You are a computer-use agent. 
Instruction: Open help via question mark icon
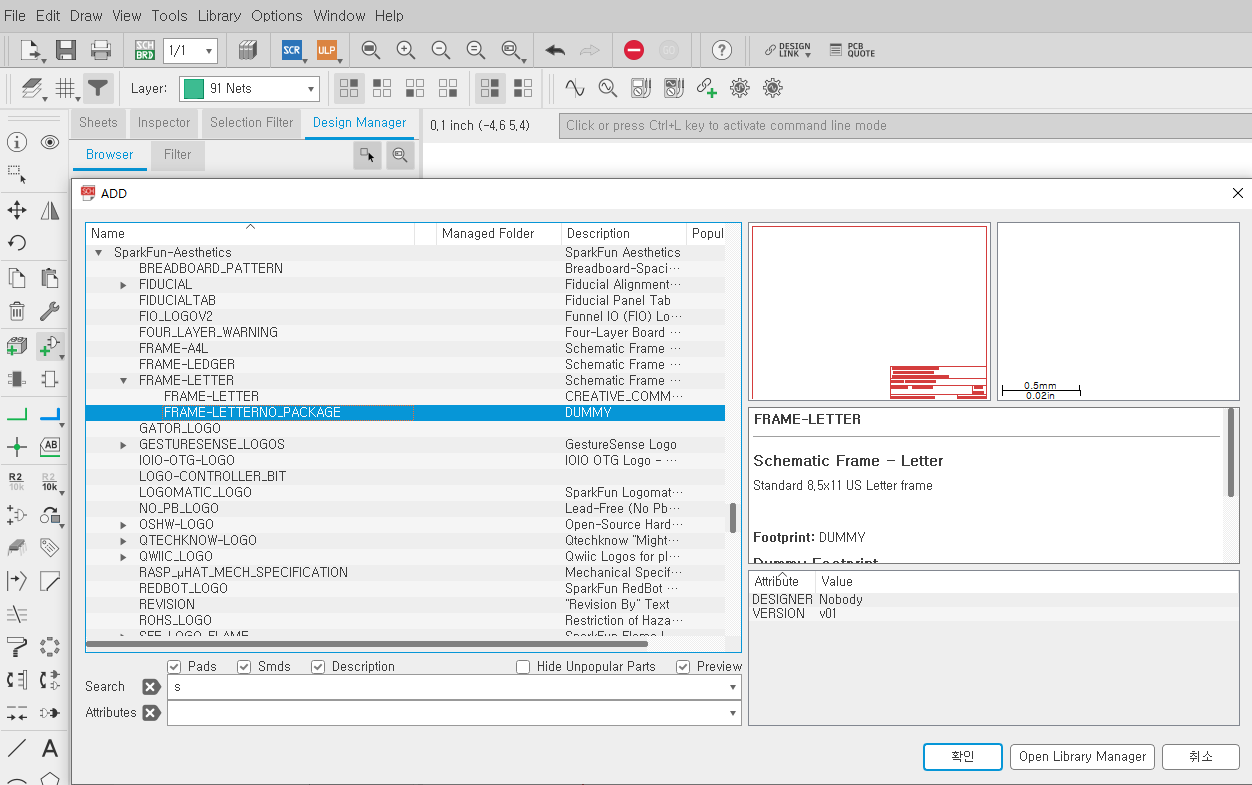722,50
